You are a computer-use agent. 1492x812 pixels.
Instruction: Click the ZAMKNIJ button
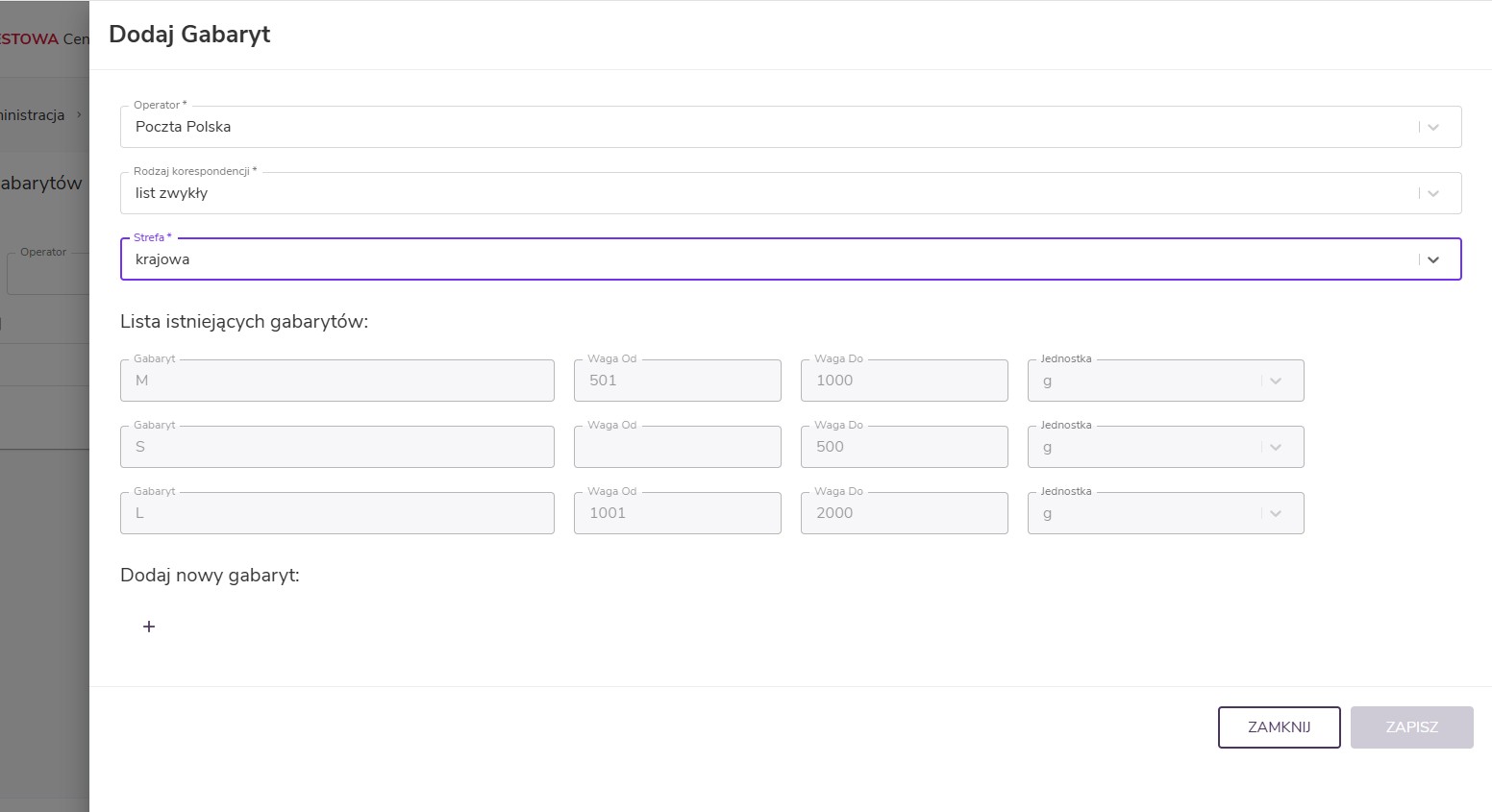click(1279, 727)
